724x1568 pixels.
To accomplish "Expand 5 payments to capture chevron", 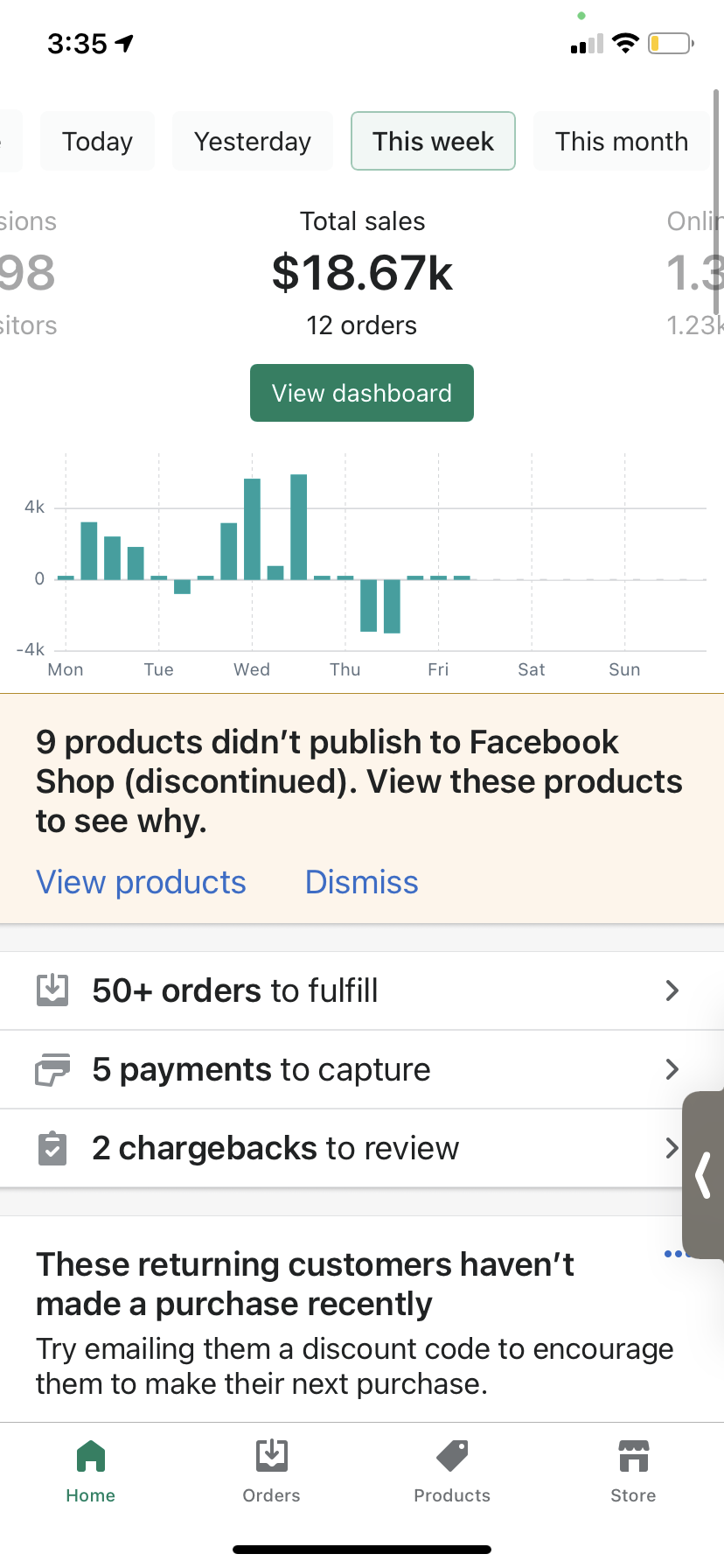I will coord(672,1069).
